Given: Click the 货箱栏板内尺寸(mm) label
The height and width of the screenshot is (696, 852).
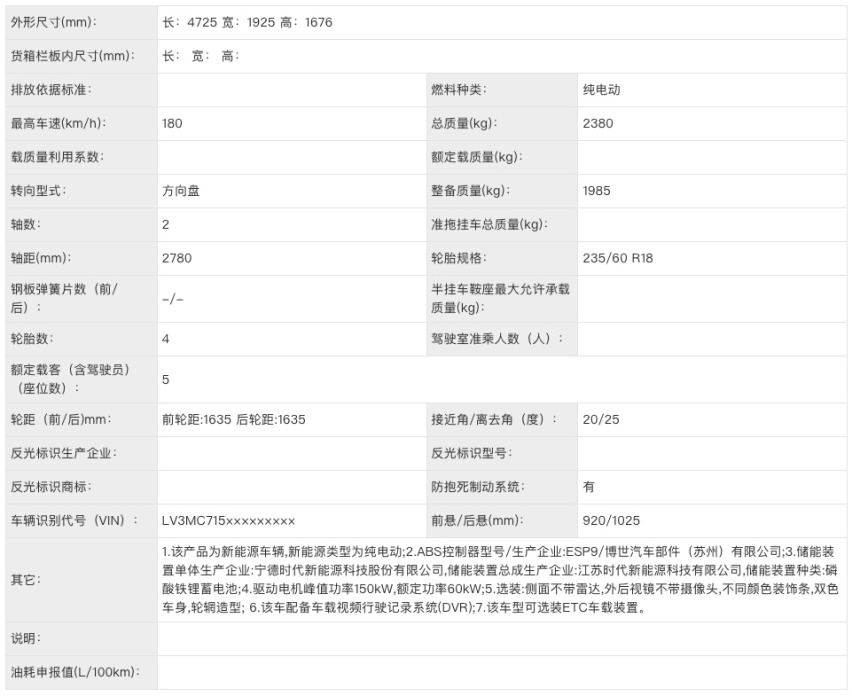Looking at the screenshot, I should 73,56.
